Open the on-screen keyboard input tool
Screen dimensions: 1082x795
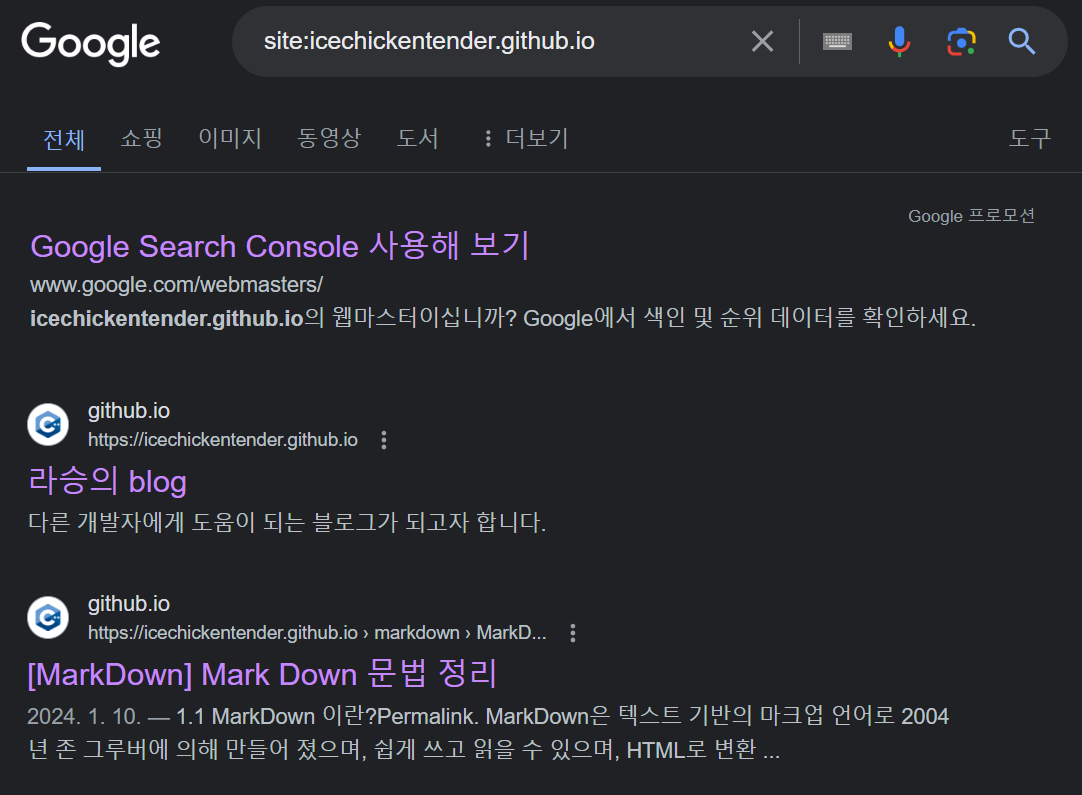click(837, 41)
